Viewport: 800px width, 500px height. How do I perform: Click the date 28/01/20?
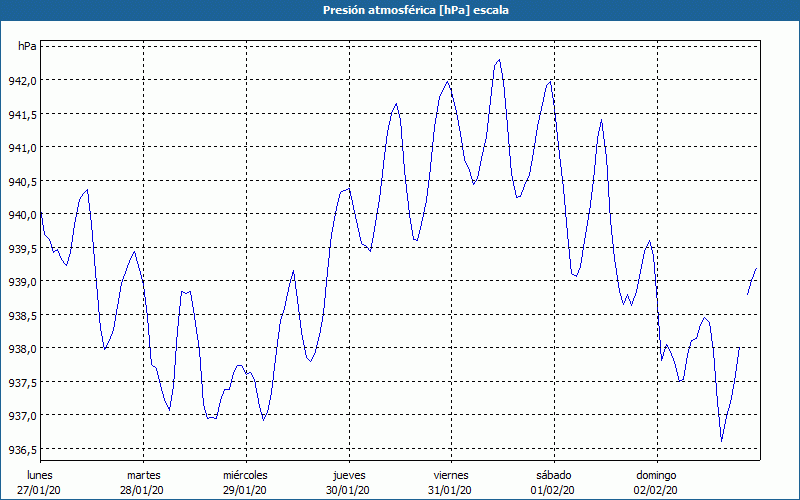point(142,490)
